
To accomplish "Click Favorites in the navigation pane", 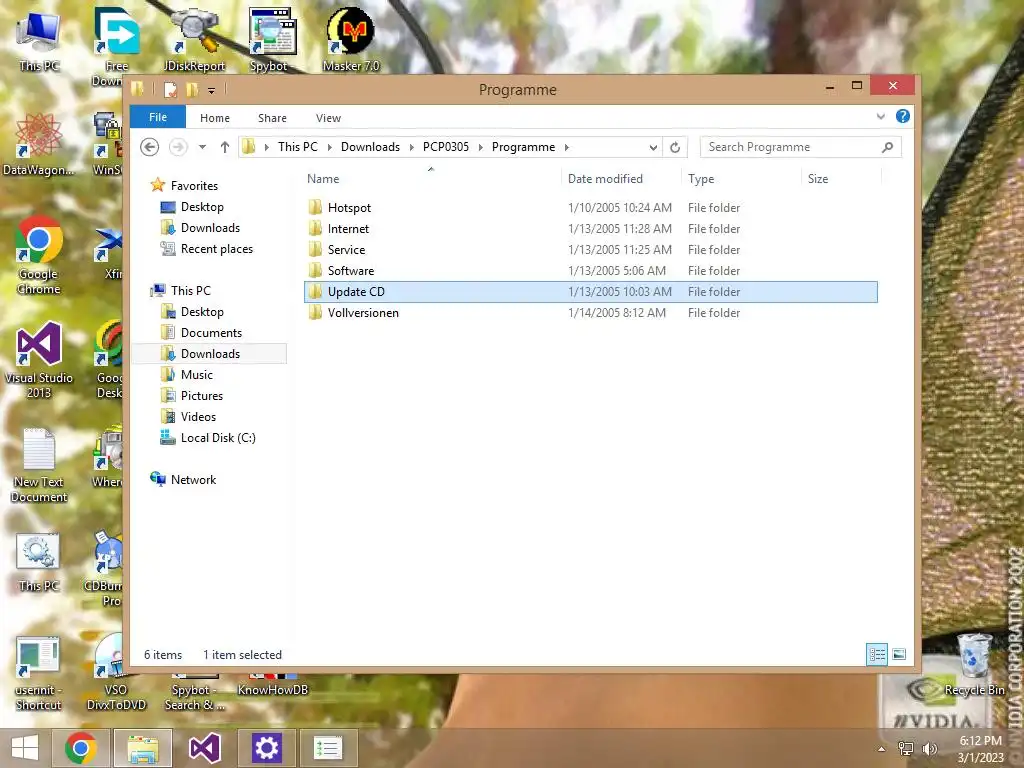I will coord(194,185).
